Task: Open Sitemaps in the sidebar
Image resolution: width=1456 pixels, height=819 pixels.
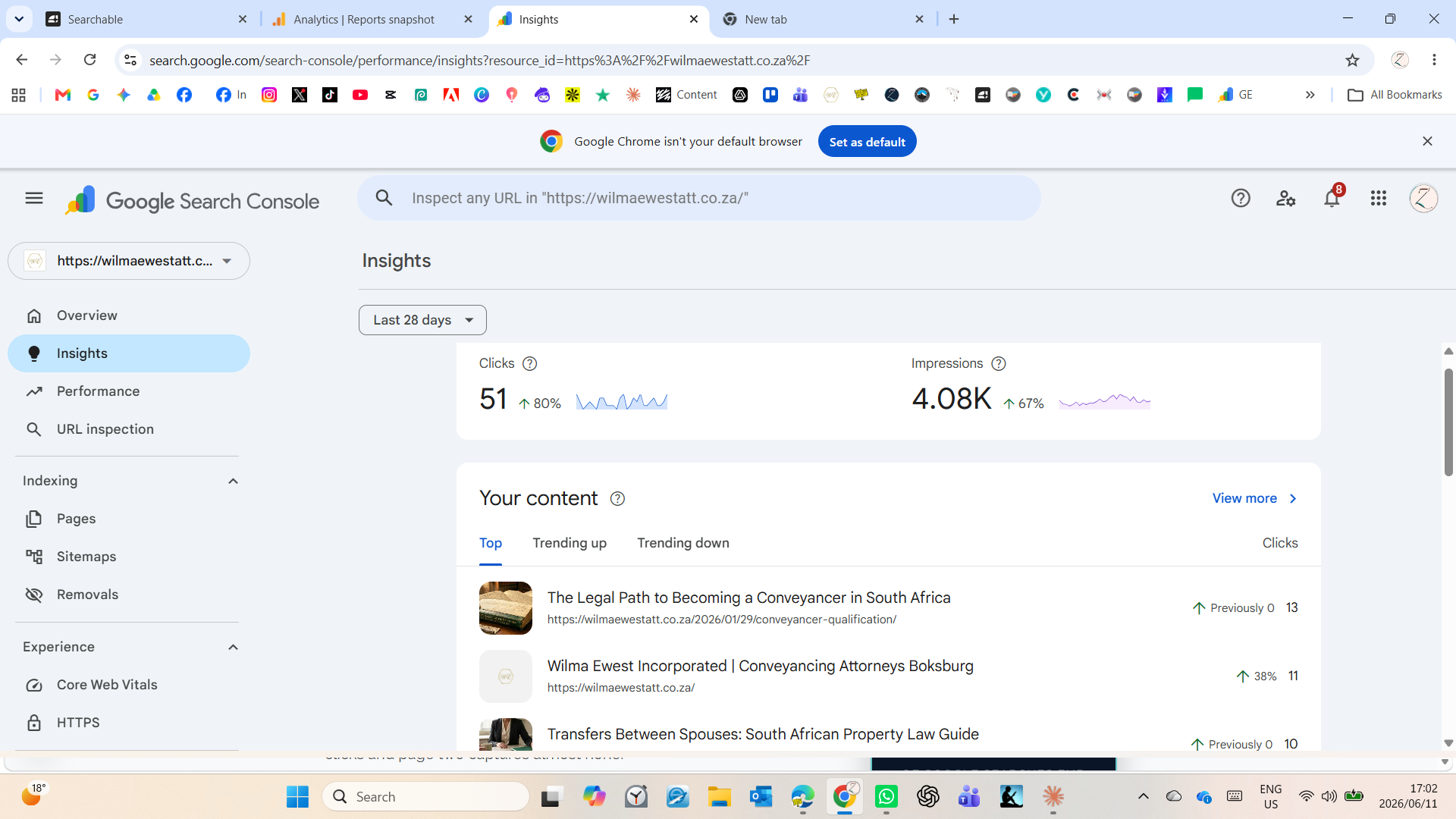Action: tap(129, 557)
